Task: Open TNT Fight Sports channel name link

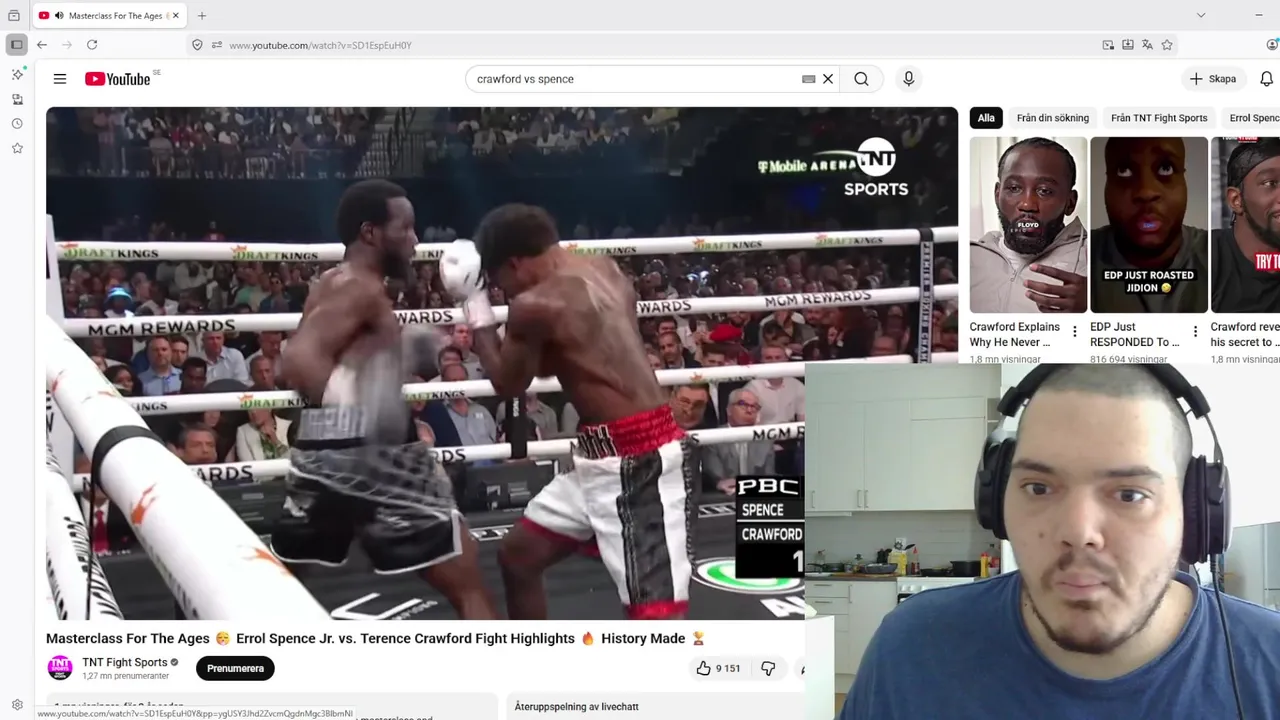Action: coord(124,662)
